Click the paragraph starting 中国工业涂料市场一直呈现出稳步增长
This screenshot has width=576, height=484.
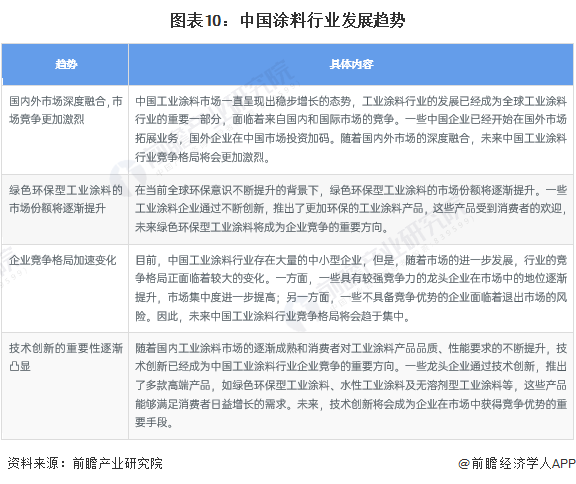[x=351, y=129]
